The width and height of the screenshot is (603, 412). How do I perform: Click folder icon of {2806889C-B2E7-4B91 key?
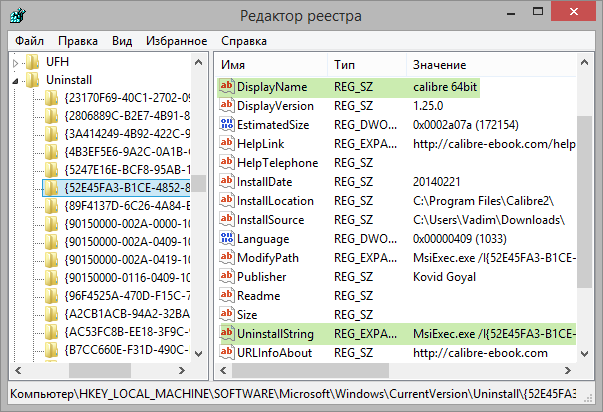(51, 116)
